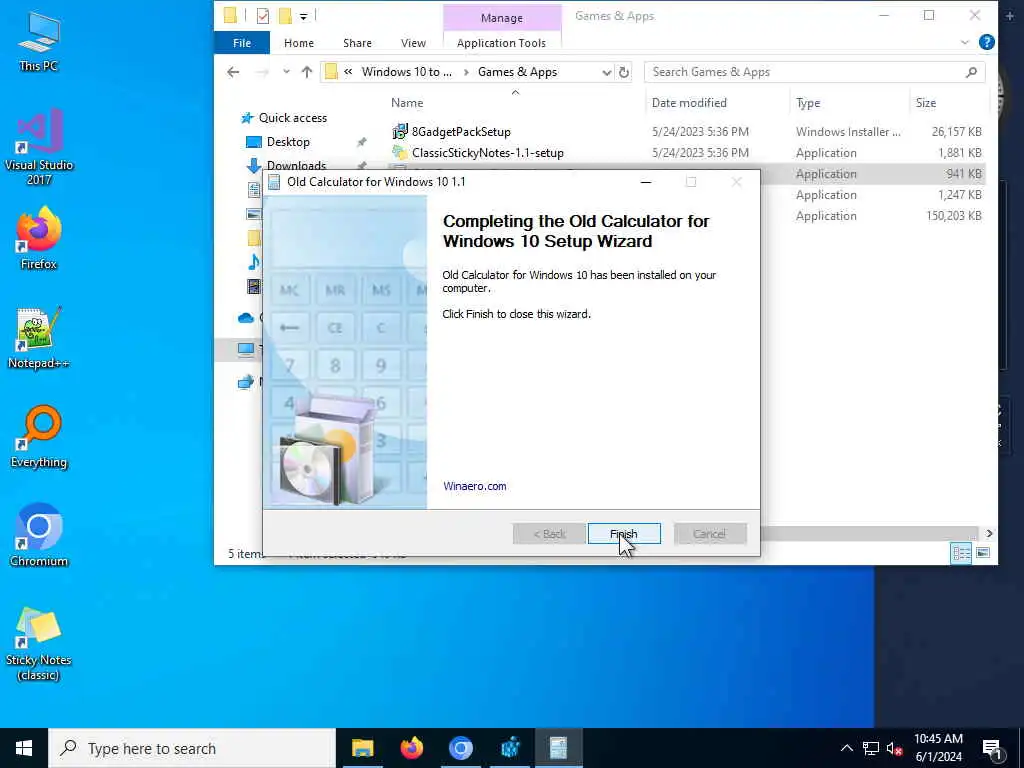Minimize the Old Calculator setup wizard

pyautogui.click(x=646, y=182)
